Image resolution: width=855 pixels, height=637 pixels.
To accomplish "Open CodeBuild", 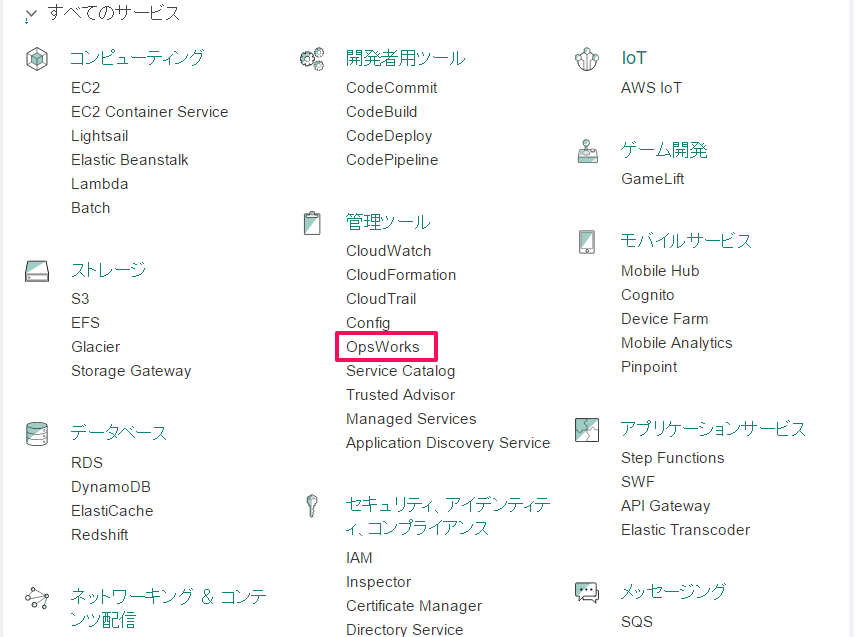I will click(382, 112).
